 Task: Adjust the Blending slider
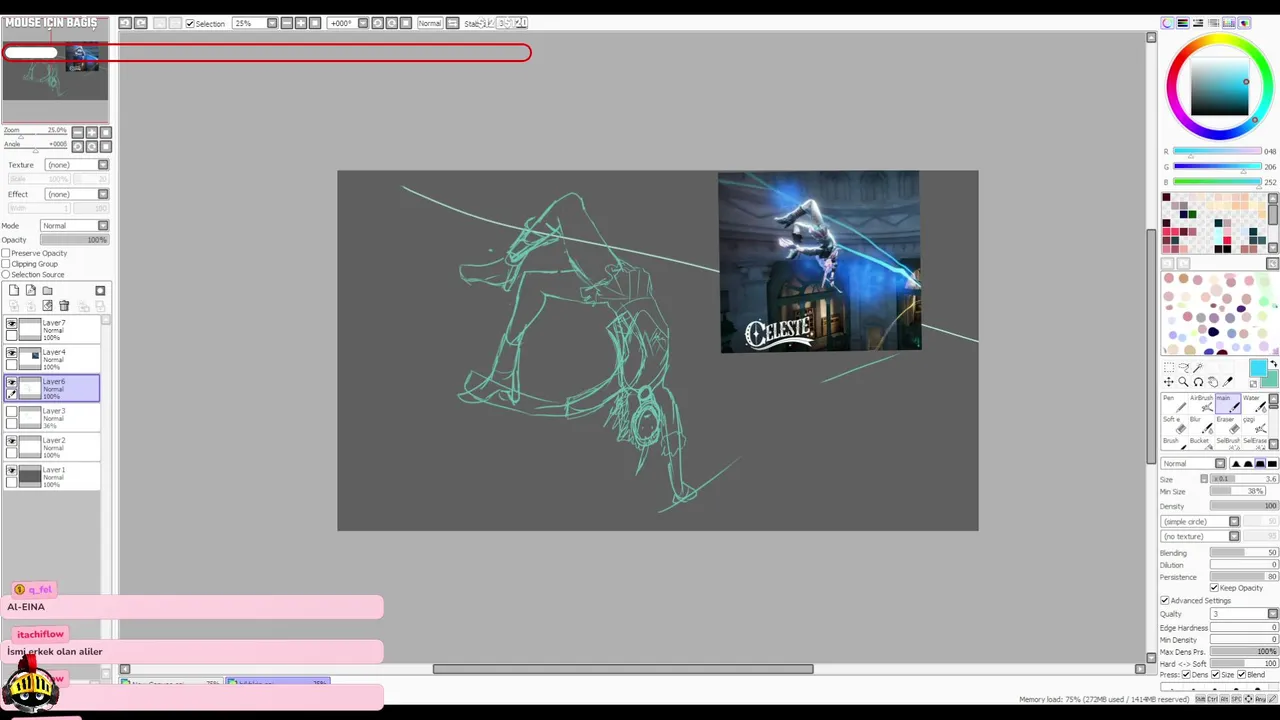(x=1244, y=553)
